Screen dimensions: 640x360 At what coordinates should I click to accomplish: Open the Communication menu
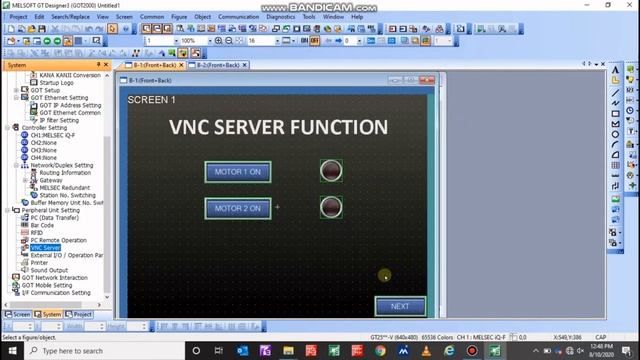point(238,17)
